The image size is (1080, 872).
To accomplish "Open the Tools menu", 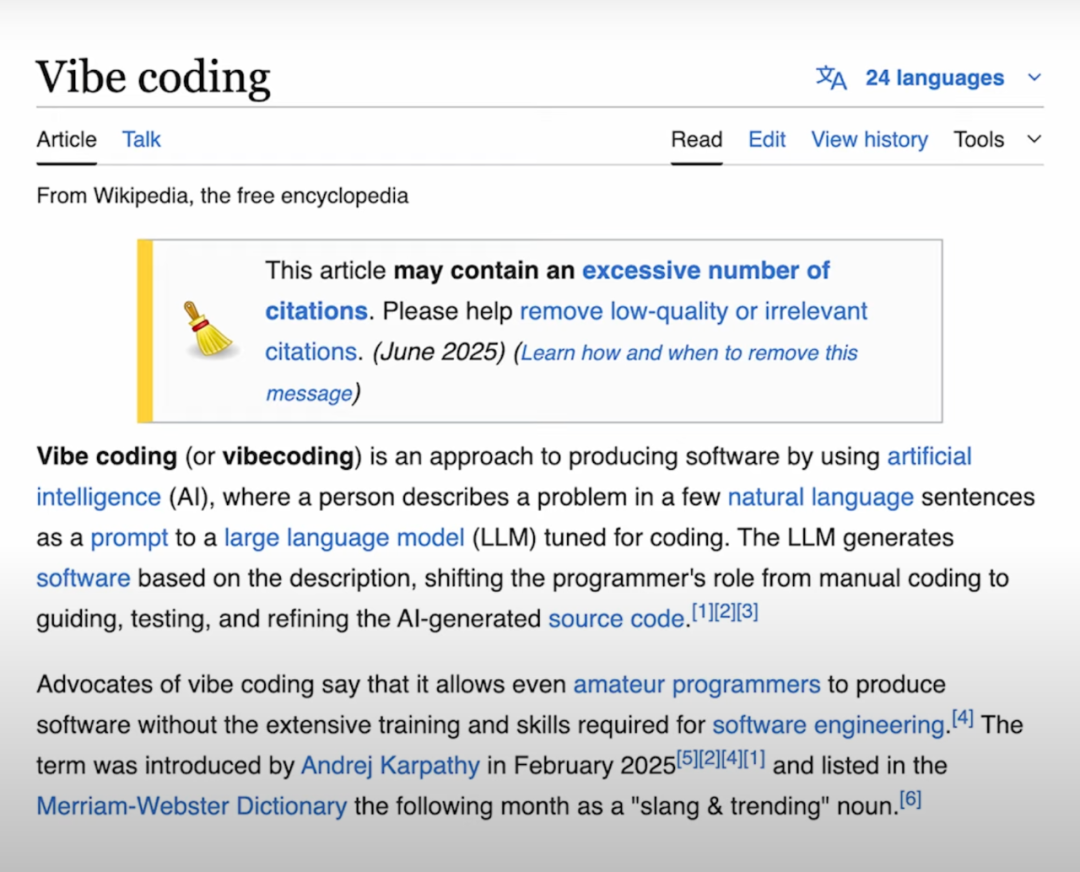I will click(978, 139).
